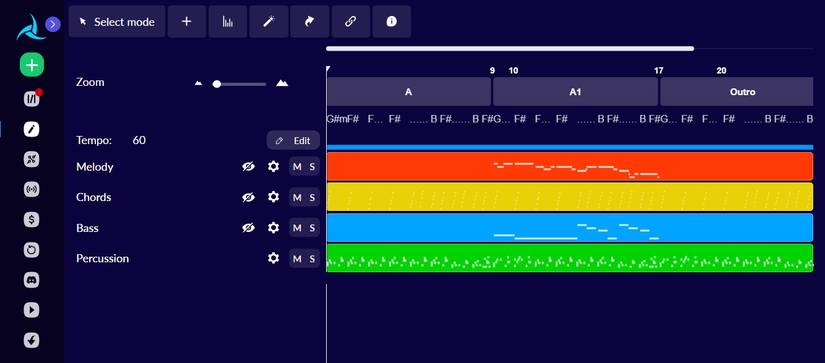Viewport: 825px width, 363px height.
Task: Toggle Melody track visibility eye
Action: pos(248,167)
